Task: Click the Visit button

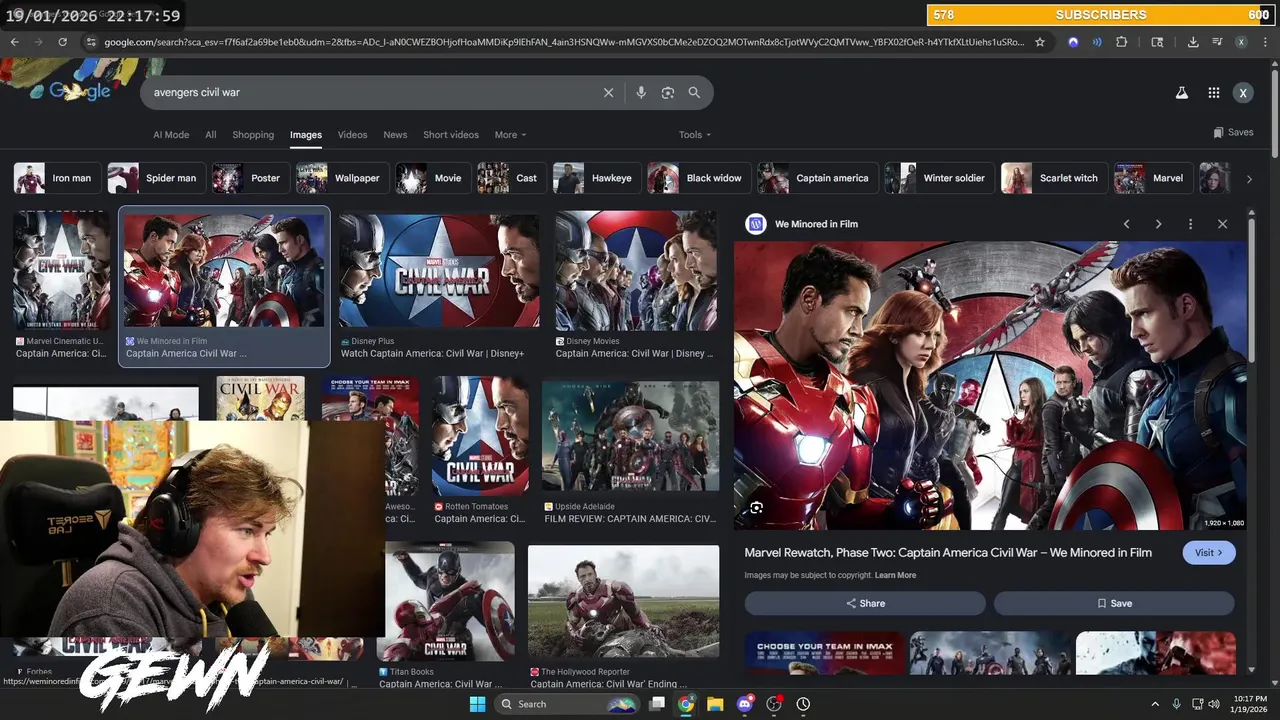Action: [x=1208, y=553]
